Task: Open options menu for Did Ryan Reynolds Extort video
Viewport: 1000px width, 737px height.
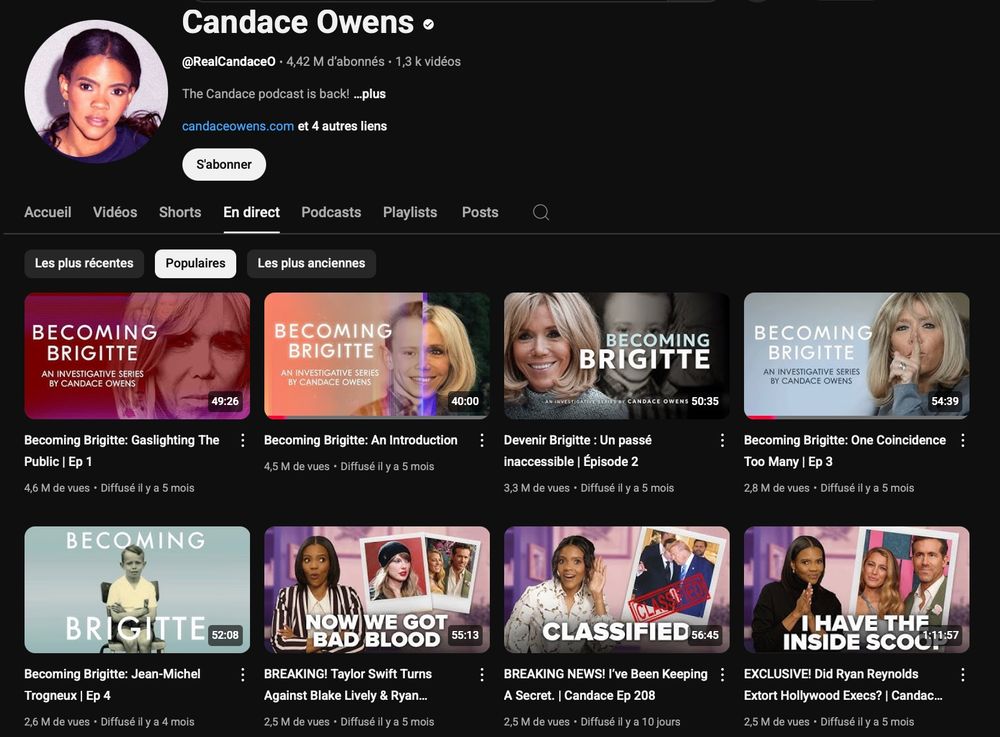Action: pos(962,674)
